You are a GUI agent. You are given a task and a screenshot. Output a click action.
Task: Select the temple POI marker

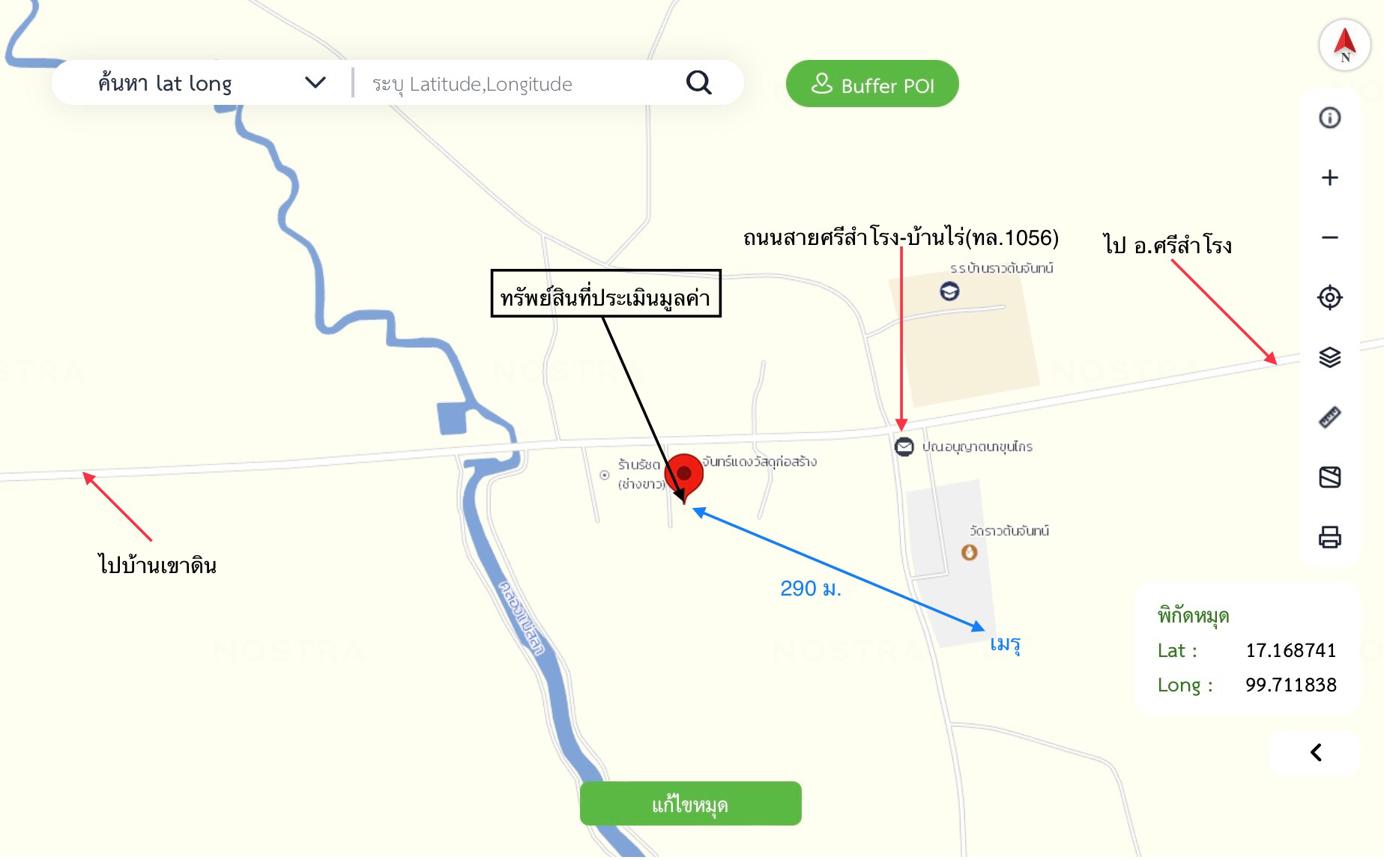(x=969, y=552)
